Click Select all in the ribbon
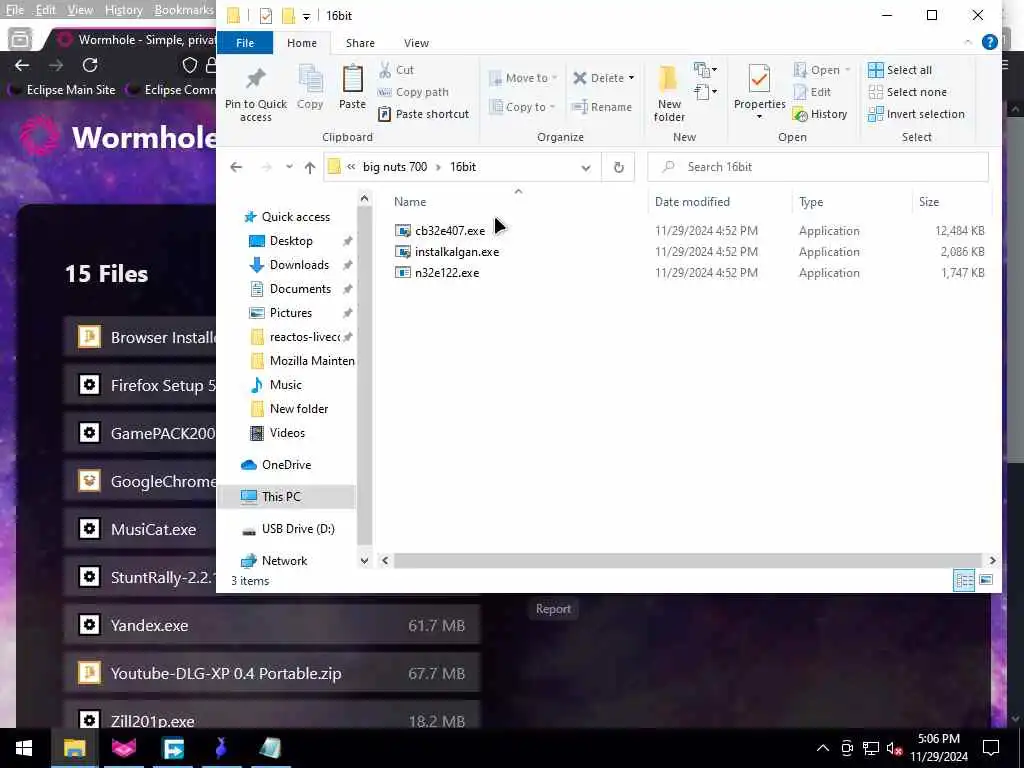 (900, 70)
